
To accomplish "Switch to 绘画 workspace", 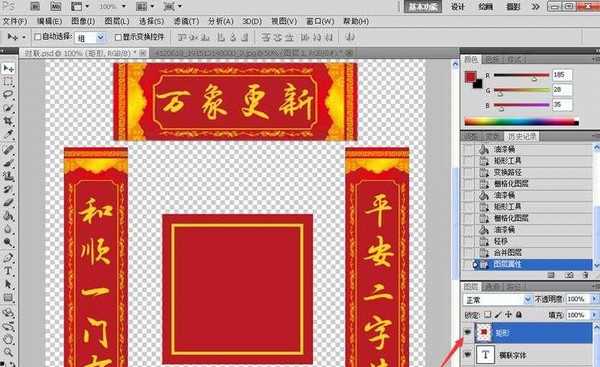I will [x=485, y=7].
